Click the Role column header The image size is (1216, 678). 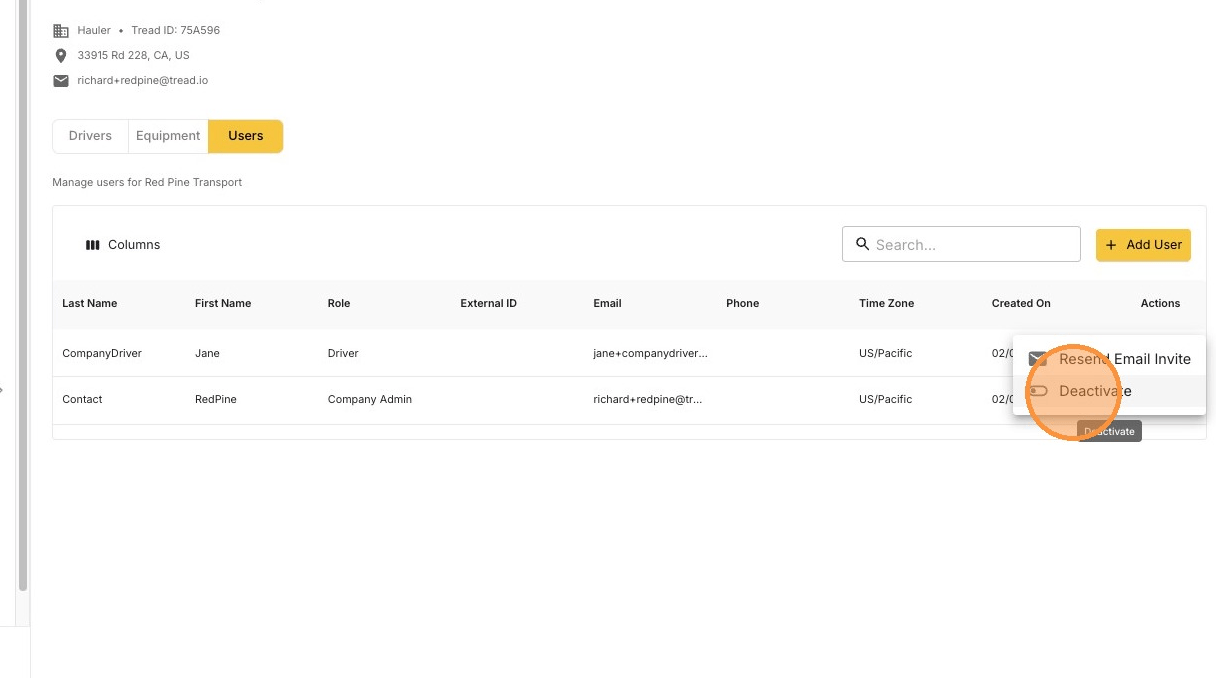339,303
